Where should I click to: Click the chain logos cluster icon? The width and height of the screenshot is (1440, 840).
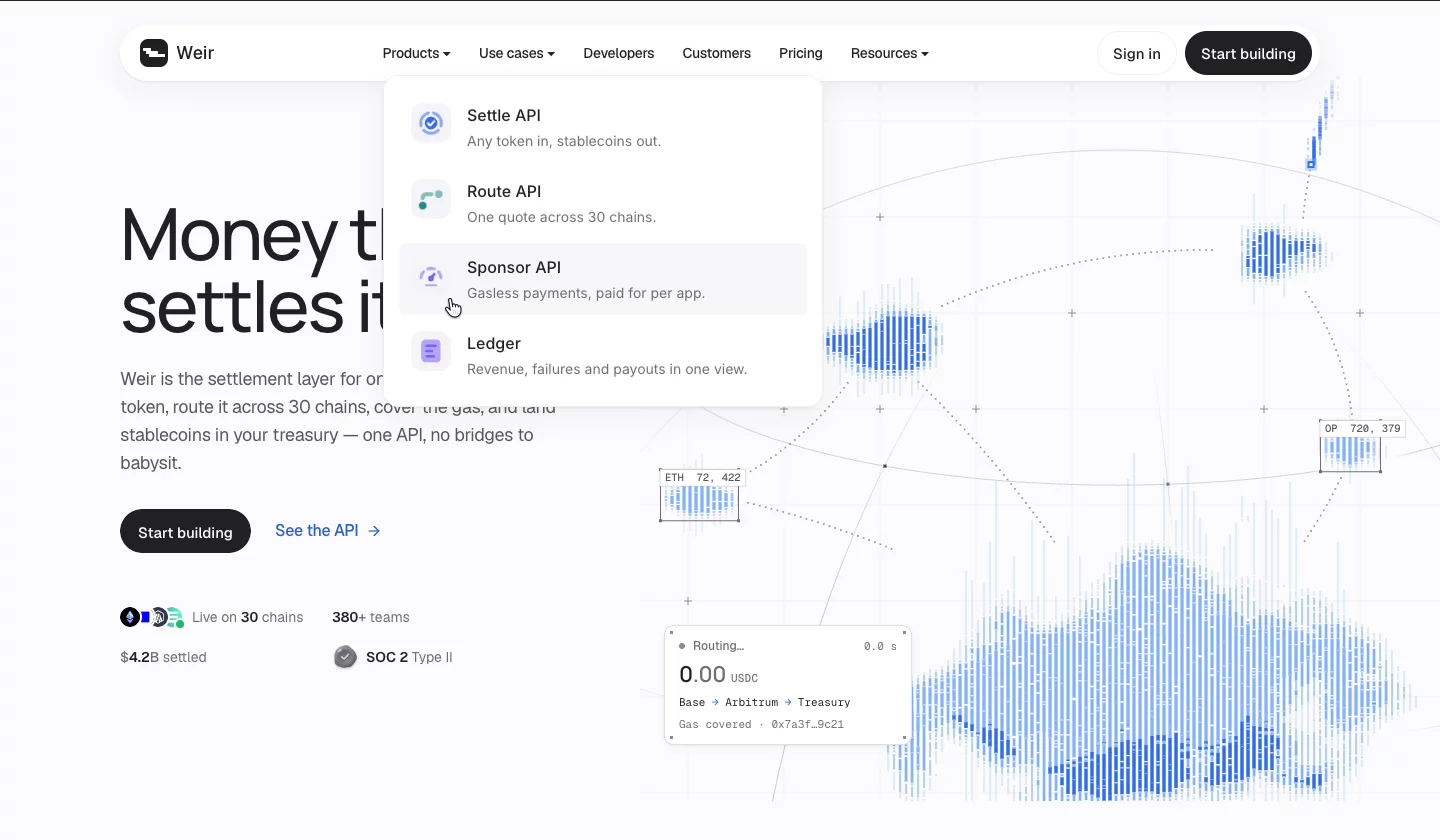[x=152, y=617]
